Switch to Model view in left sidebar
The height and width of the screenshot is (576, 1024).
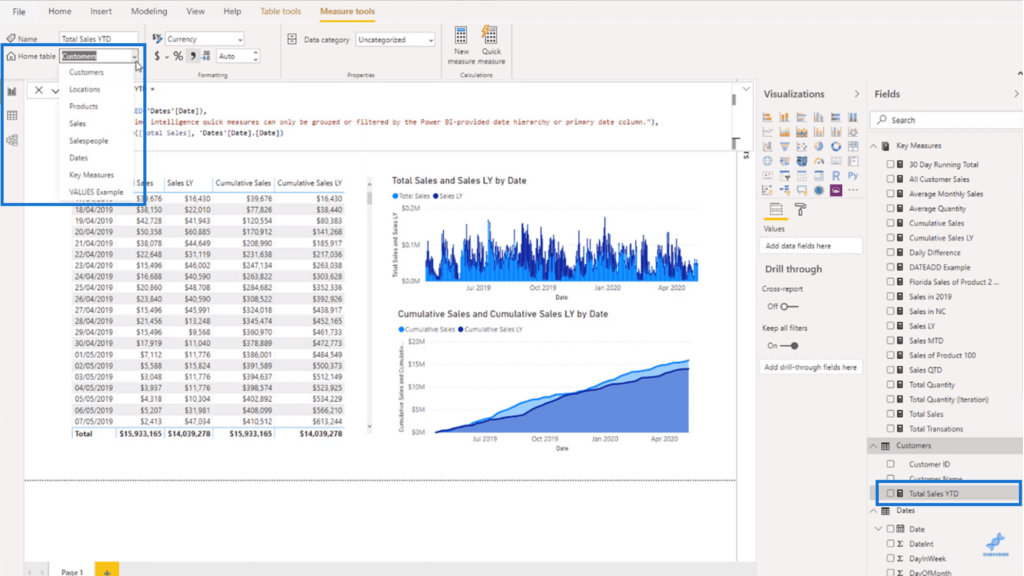[12, 140]
